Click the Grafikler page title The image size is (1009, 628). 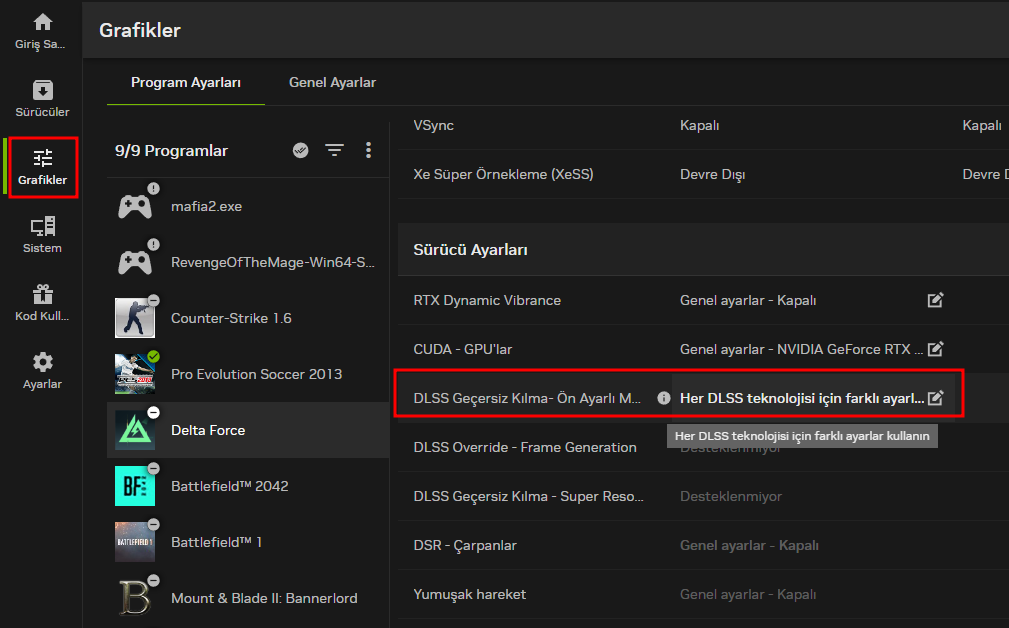[x=140, y=30]
